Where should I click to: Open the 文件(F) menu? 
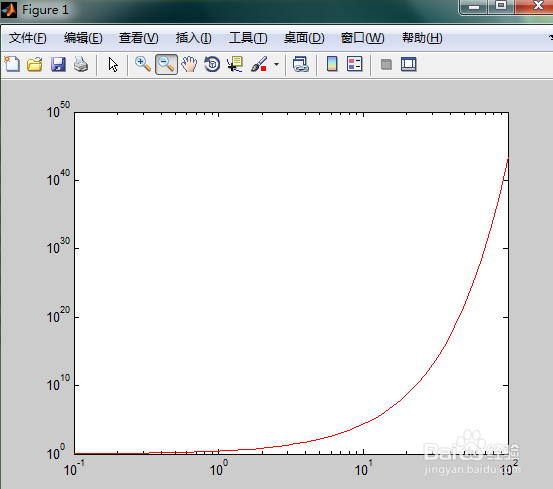pos(28,38)
